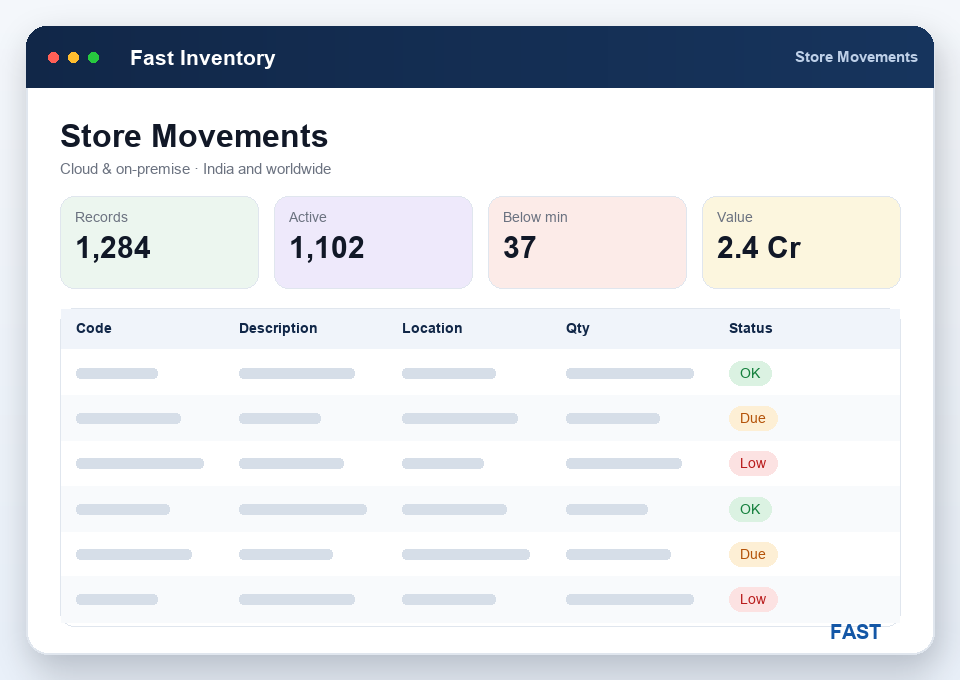Click the OK status badge in first row

(x=750, y=373)
